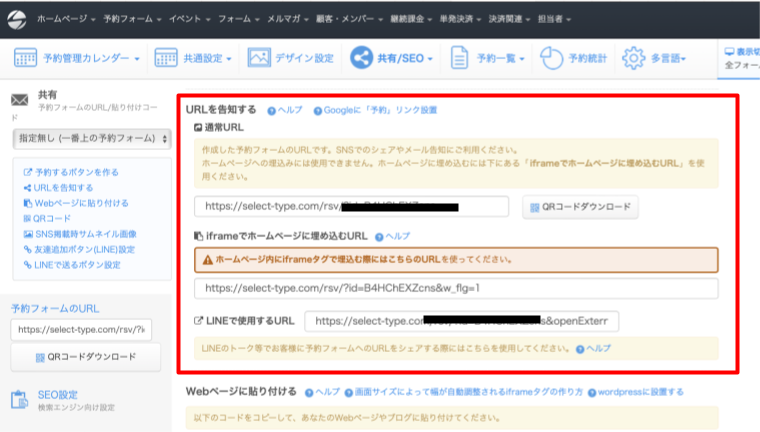
Task: Click the SelectType logo in top-left corner
Action: coord(15,19)
